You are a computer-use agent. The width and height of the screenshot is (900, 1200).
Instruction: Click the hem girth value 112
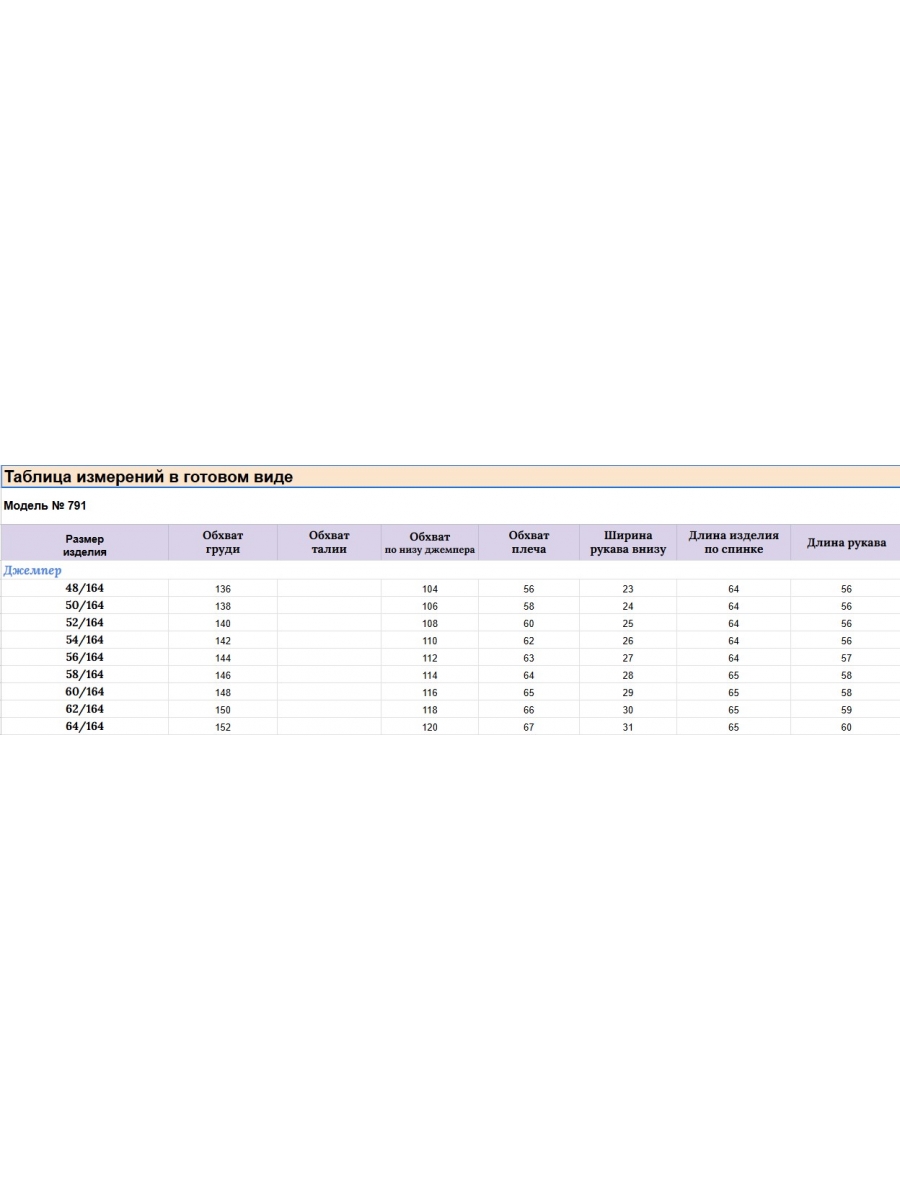[430, 659]
